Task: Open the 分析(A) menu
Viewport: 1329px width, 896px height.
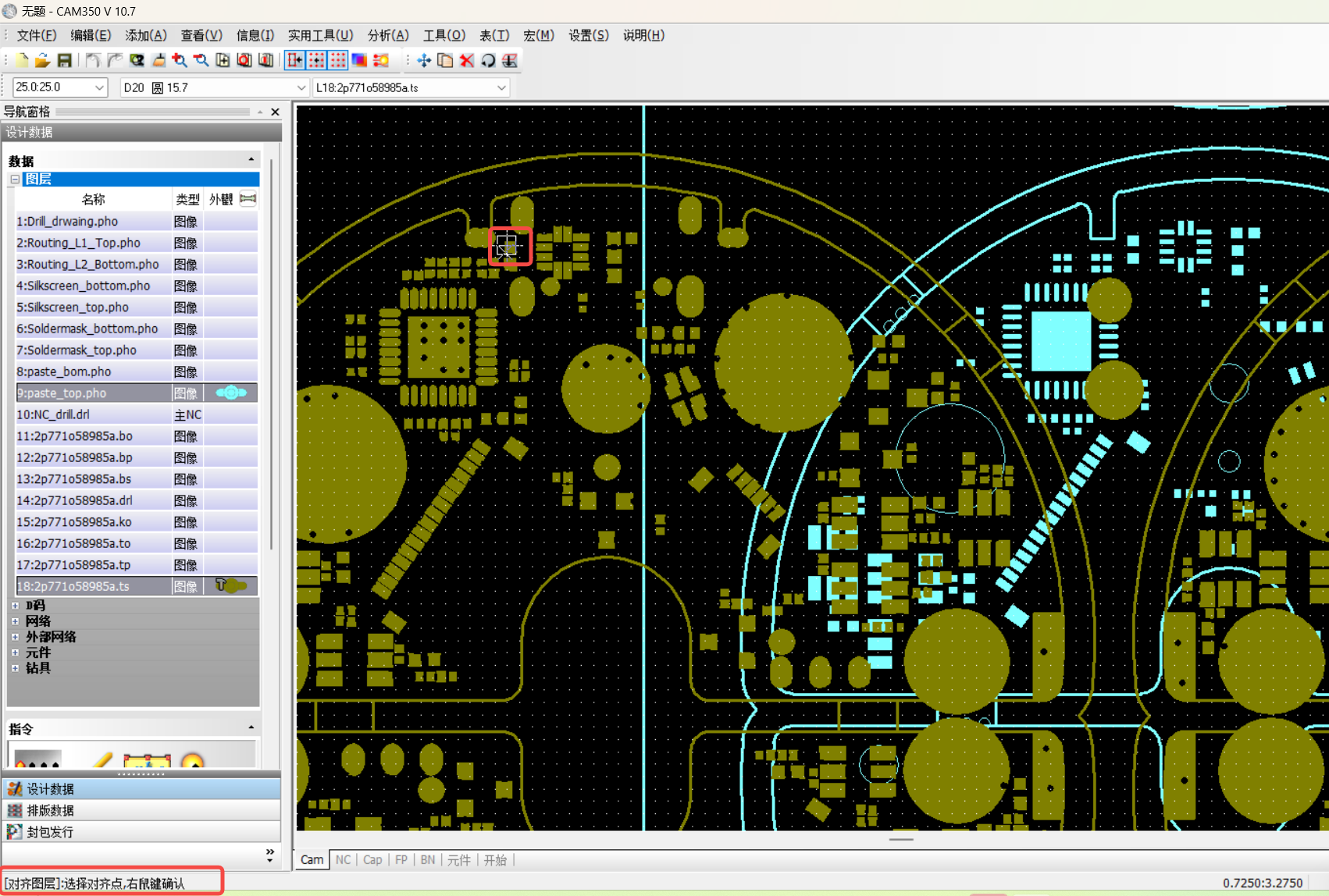Action: pos(388,35)
